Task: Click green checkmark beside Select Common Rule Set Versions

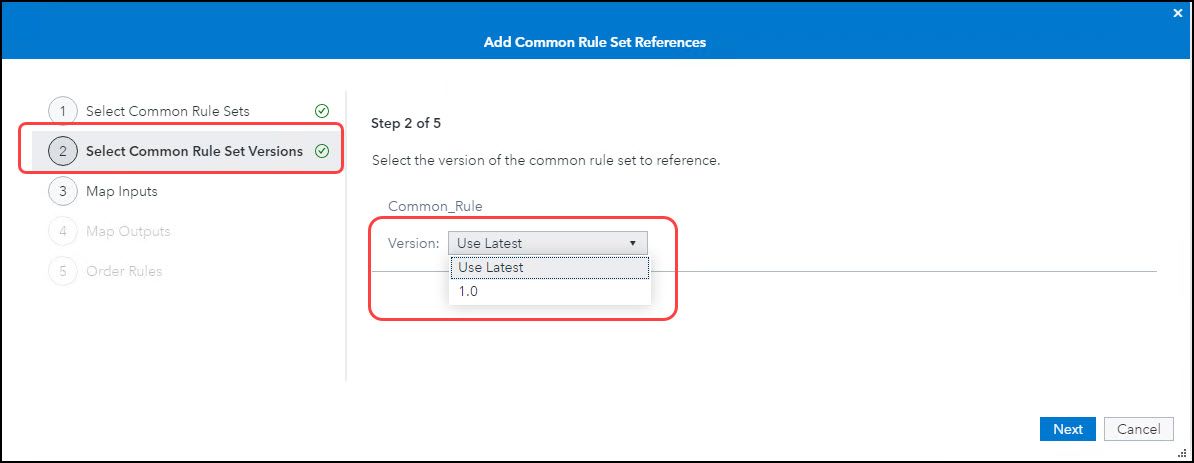Action: (322, 151)
